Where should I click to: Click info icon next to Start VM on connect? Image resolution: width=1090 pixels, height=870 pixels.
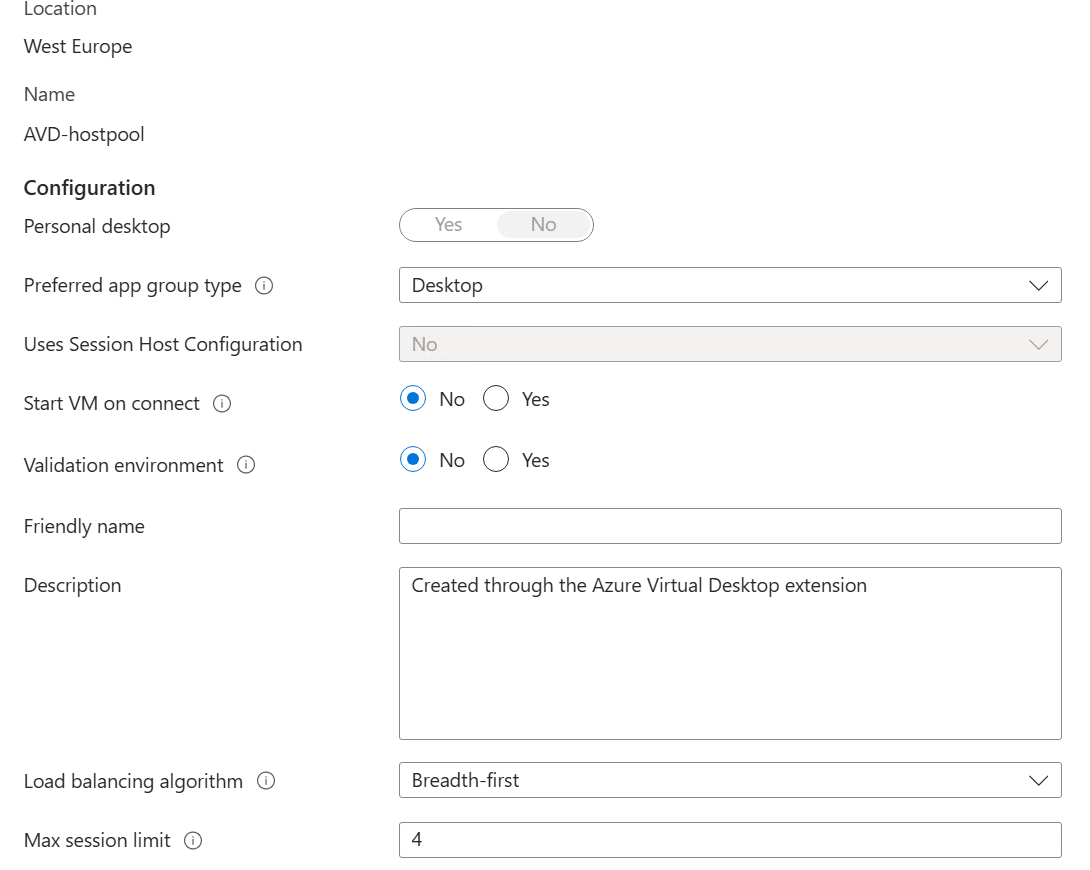click(x=222, y=404)
